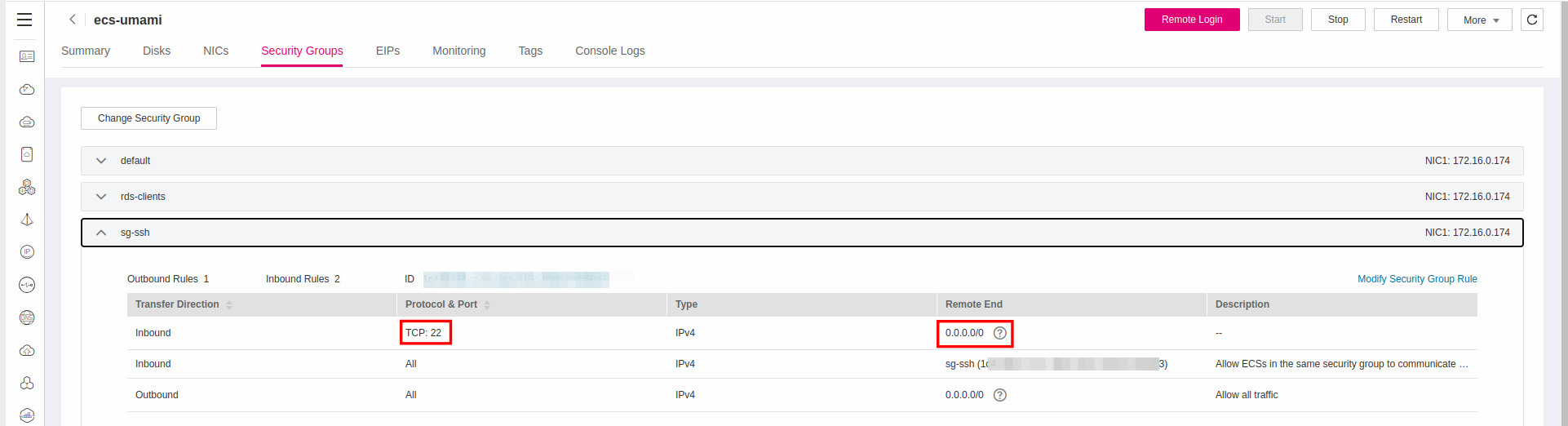This screenshot has width=1568, height=426.
Task: Collapse the sg-ssh security group
Action: 101,233
